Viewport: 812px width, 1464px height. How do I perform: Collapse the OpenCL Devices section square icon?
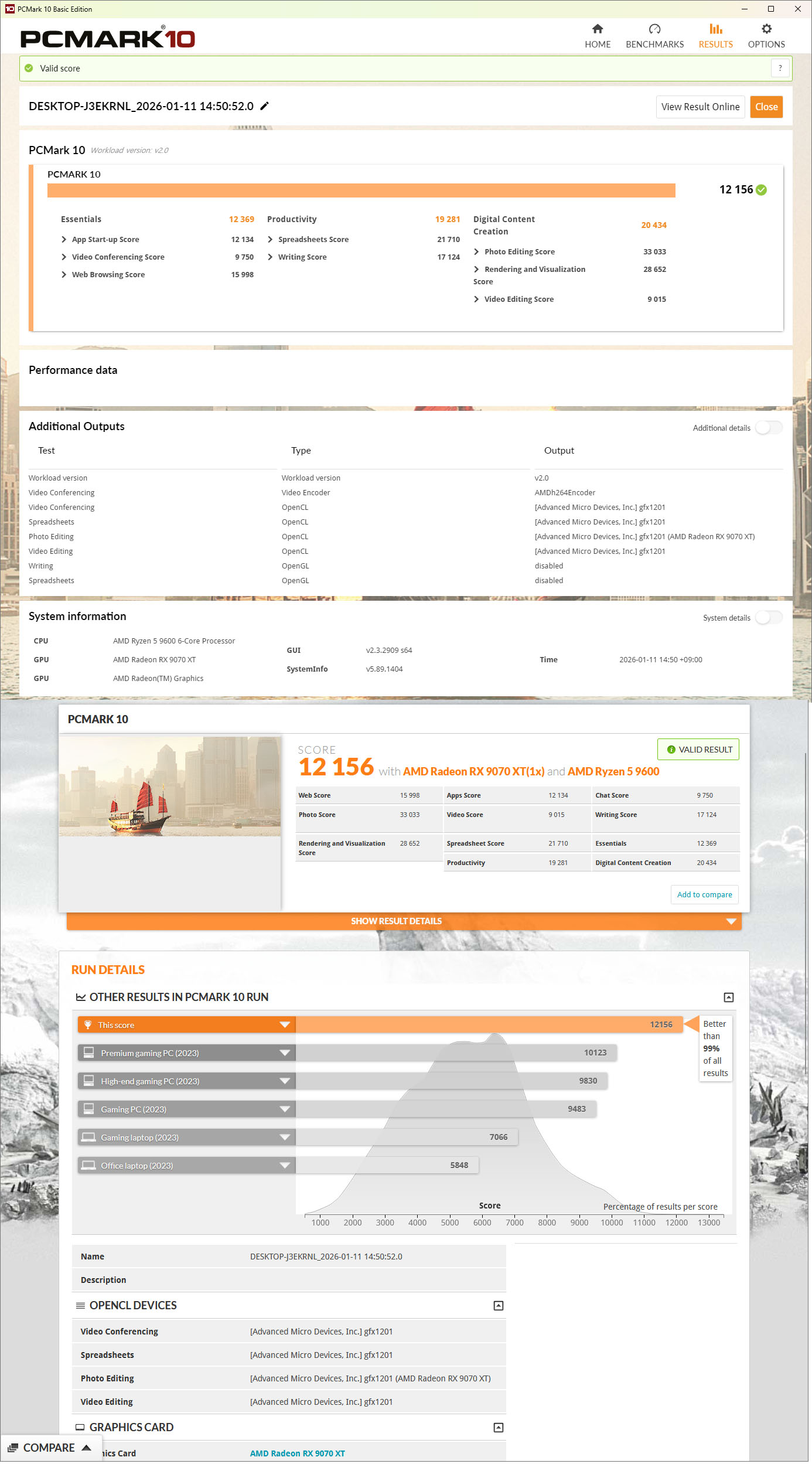coord(499,1306)
